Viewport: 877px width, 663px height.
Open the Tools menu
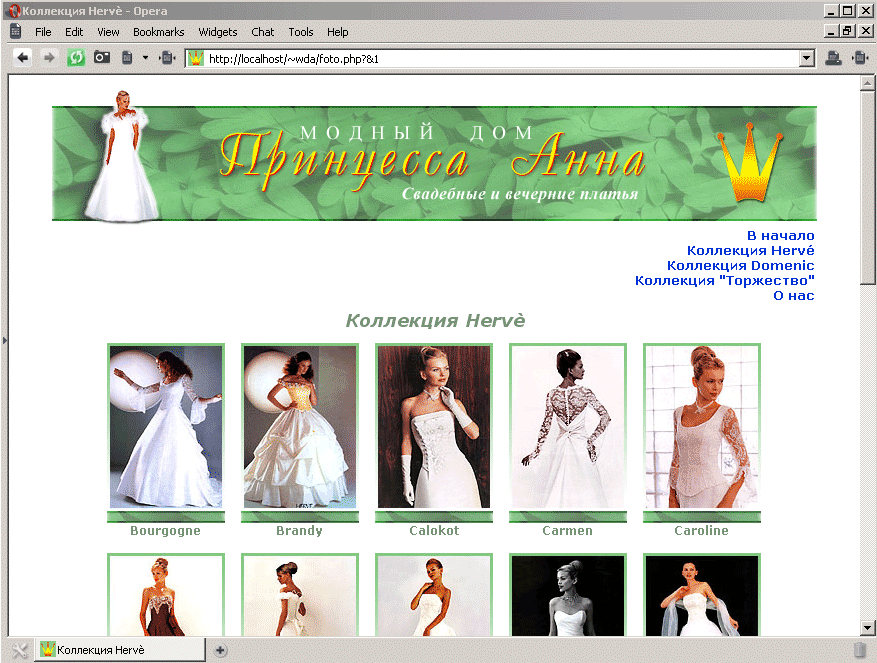click(301, 32)
